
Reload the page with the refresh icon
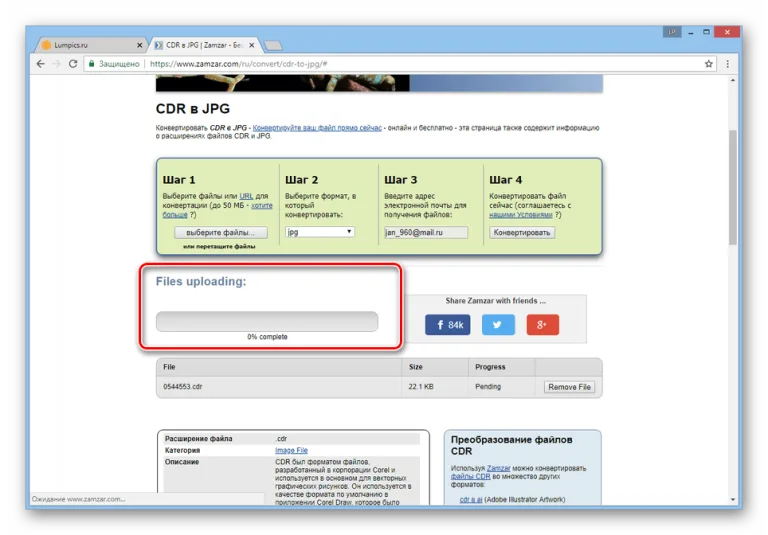tap(73, 64)
